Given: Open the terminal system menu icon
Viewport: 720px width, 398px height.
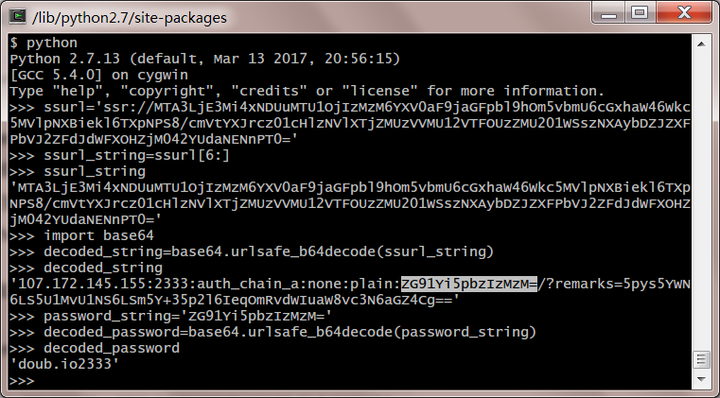Looking at the screenshot, I should 17,17.
